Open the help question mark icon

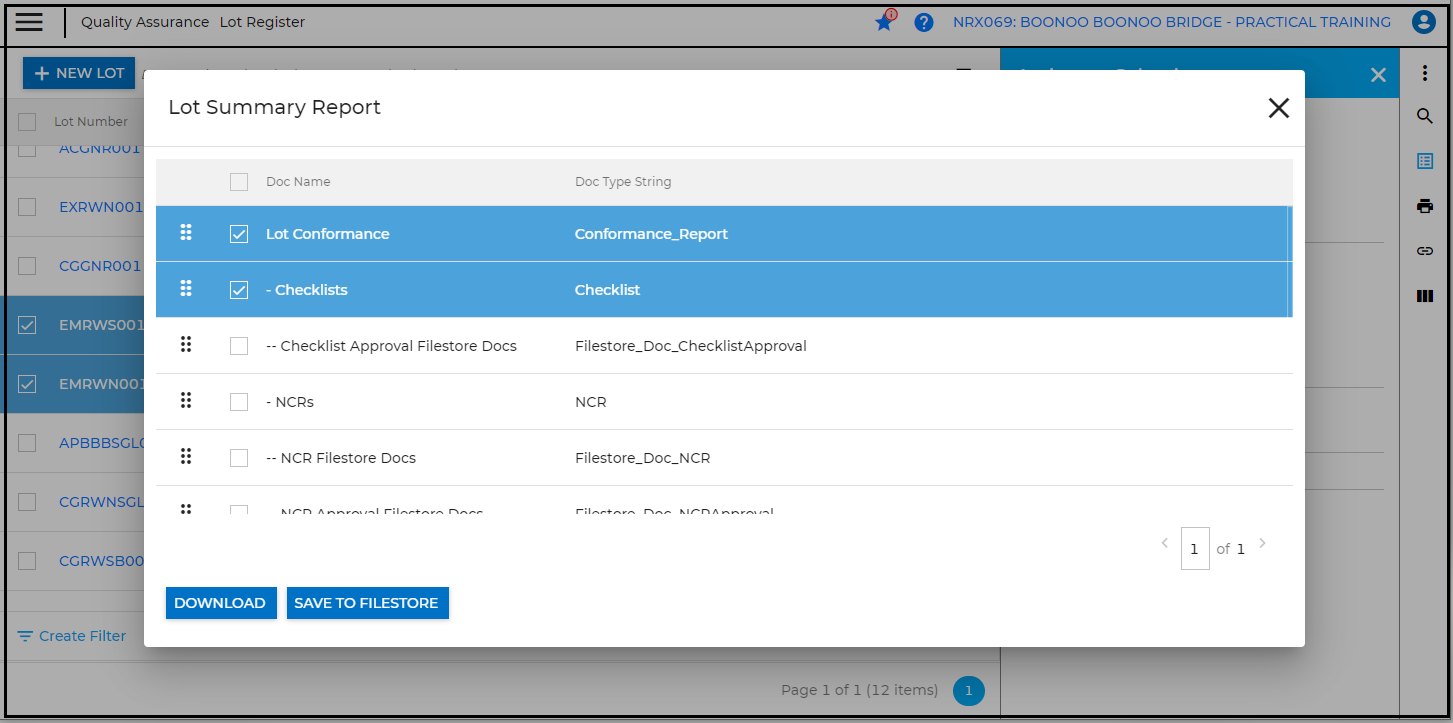(x=924, y=22)
